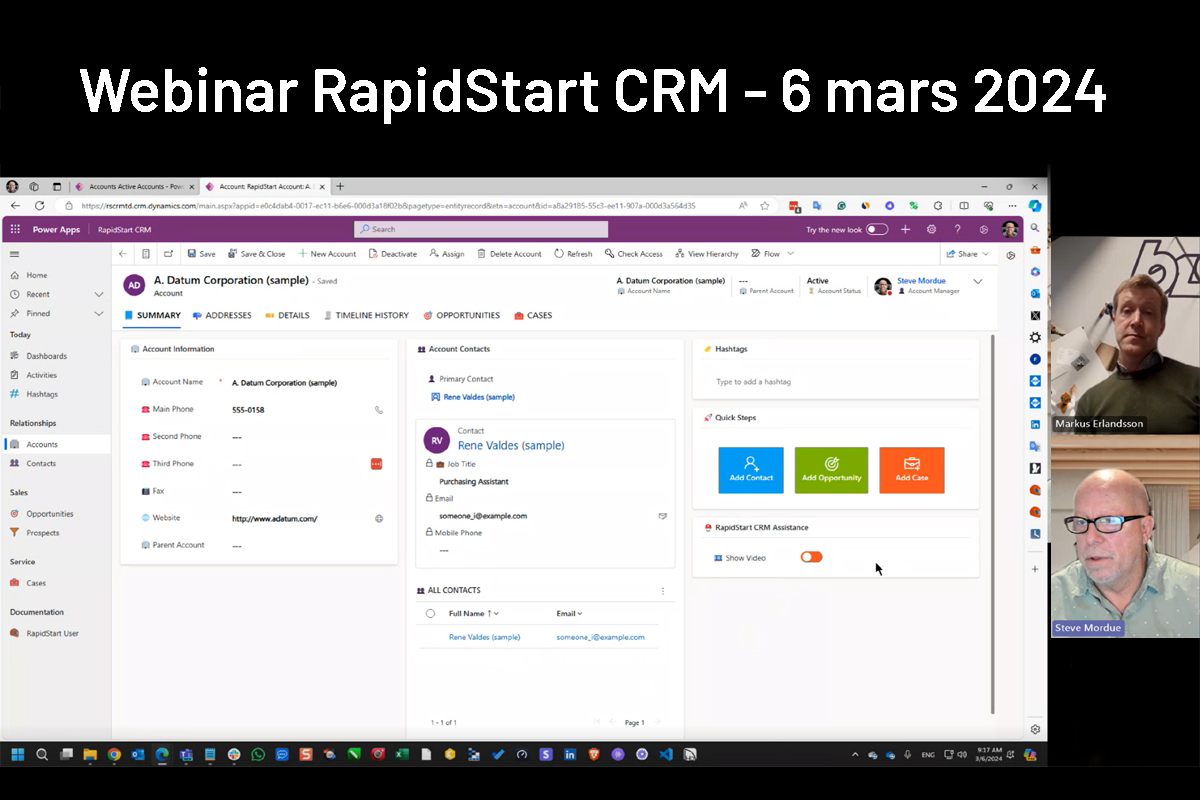Click the orange Add Case tile
This screenshot has height=800, width=1200.
[x=911, y=470]
